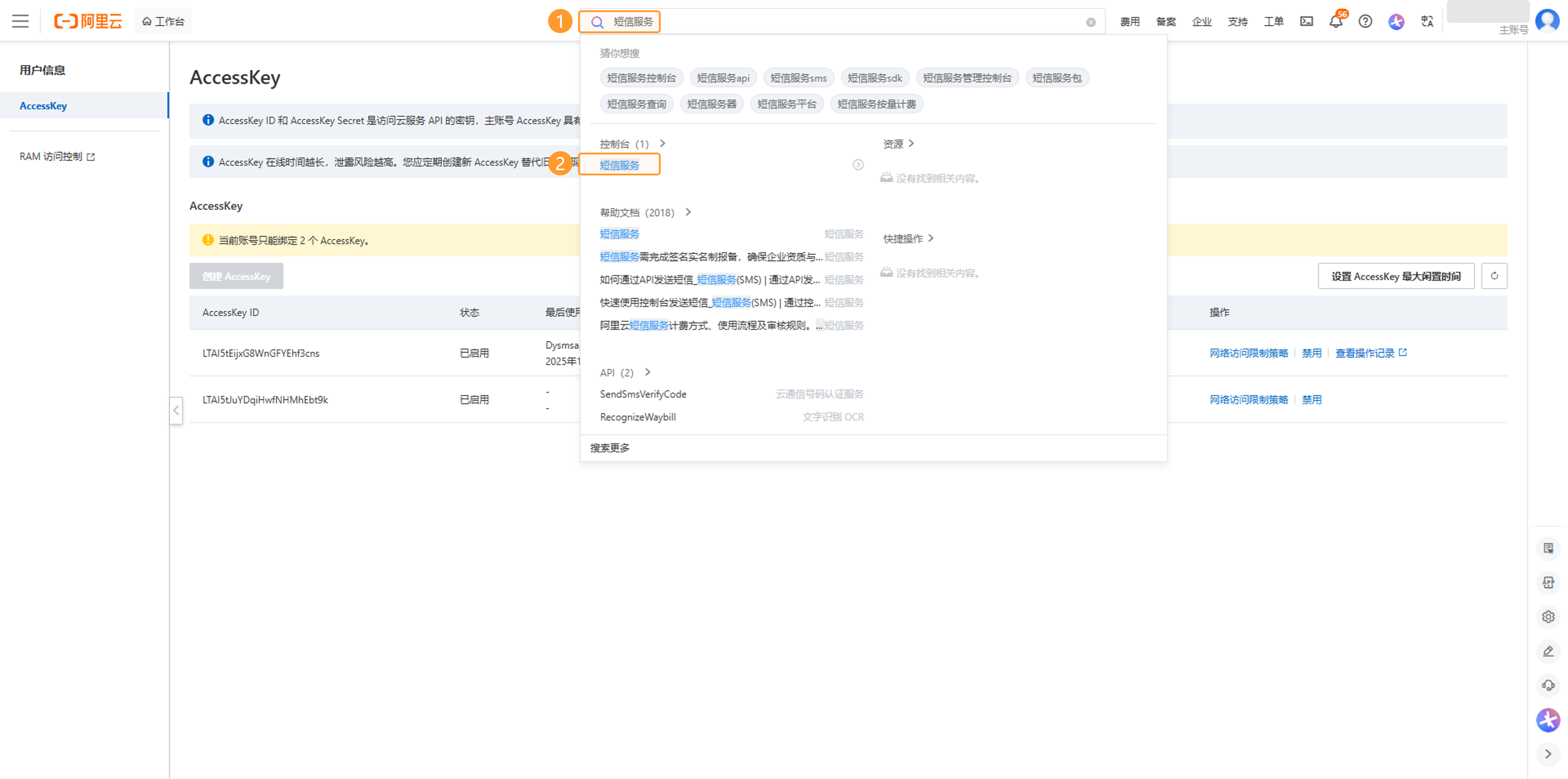
Task: Open Cloud Shell terminal icon
Action: click(x=1306, y=21)
